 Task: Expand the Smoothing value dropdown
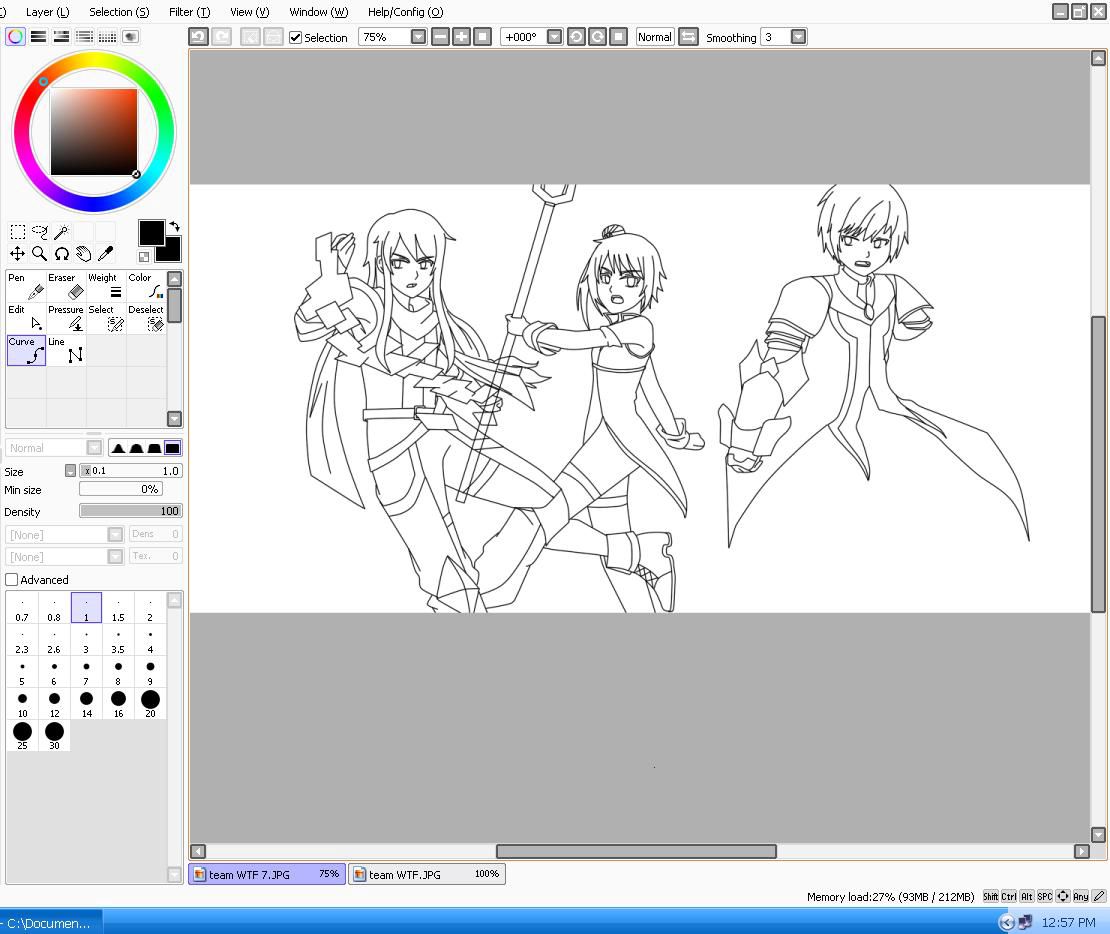coord(798,37)
